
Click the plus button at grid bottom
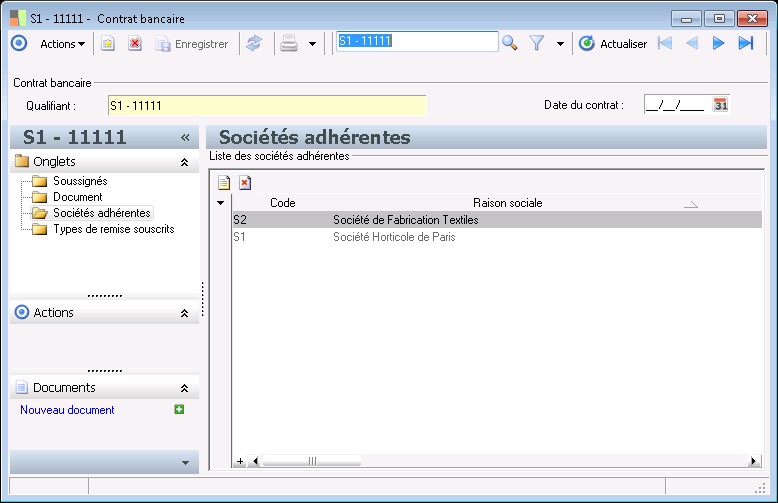pos(240,461)
